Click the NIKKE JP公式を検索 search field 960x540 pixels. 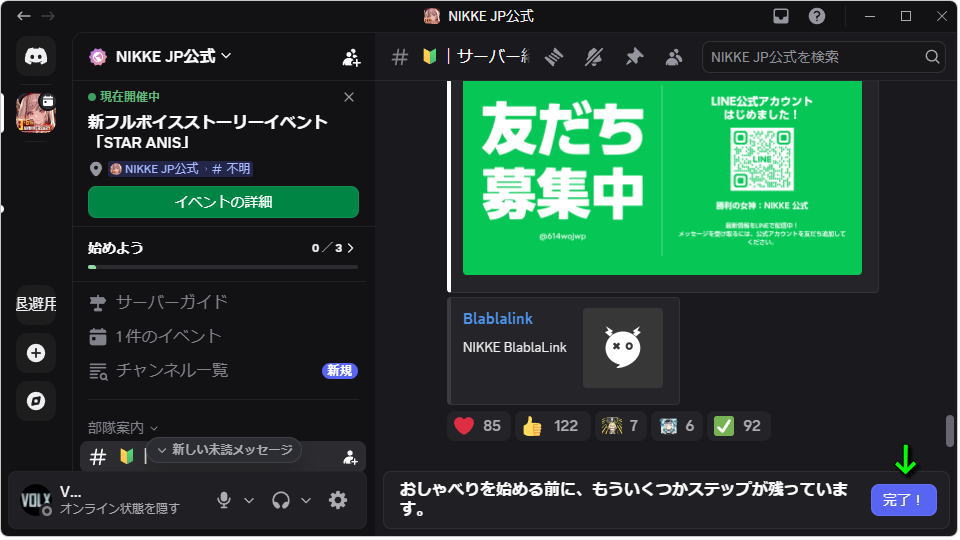[x=815, y=57]
